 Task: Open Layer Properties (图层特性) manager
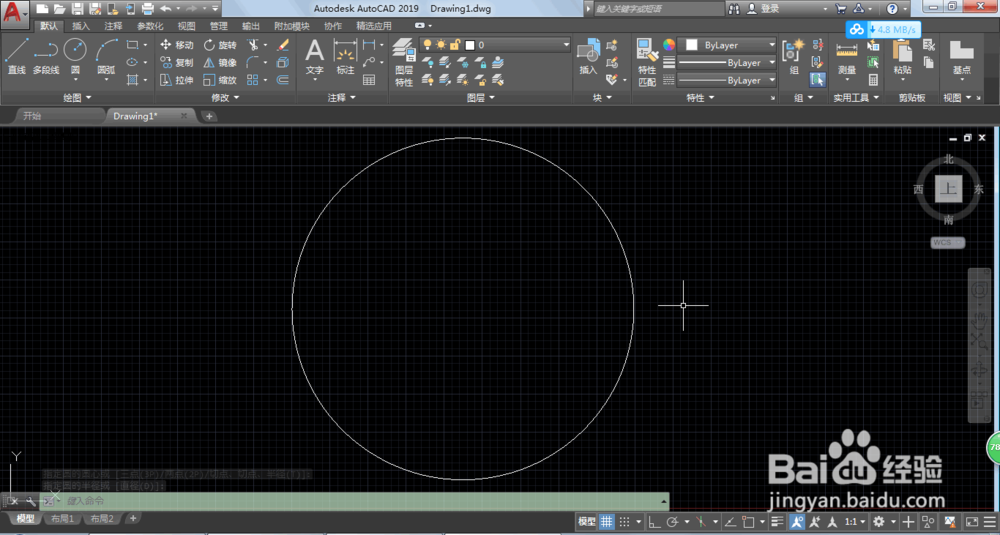[x=404, y=61]
